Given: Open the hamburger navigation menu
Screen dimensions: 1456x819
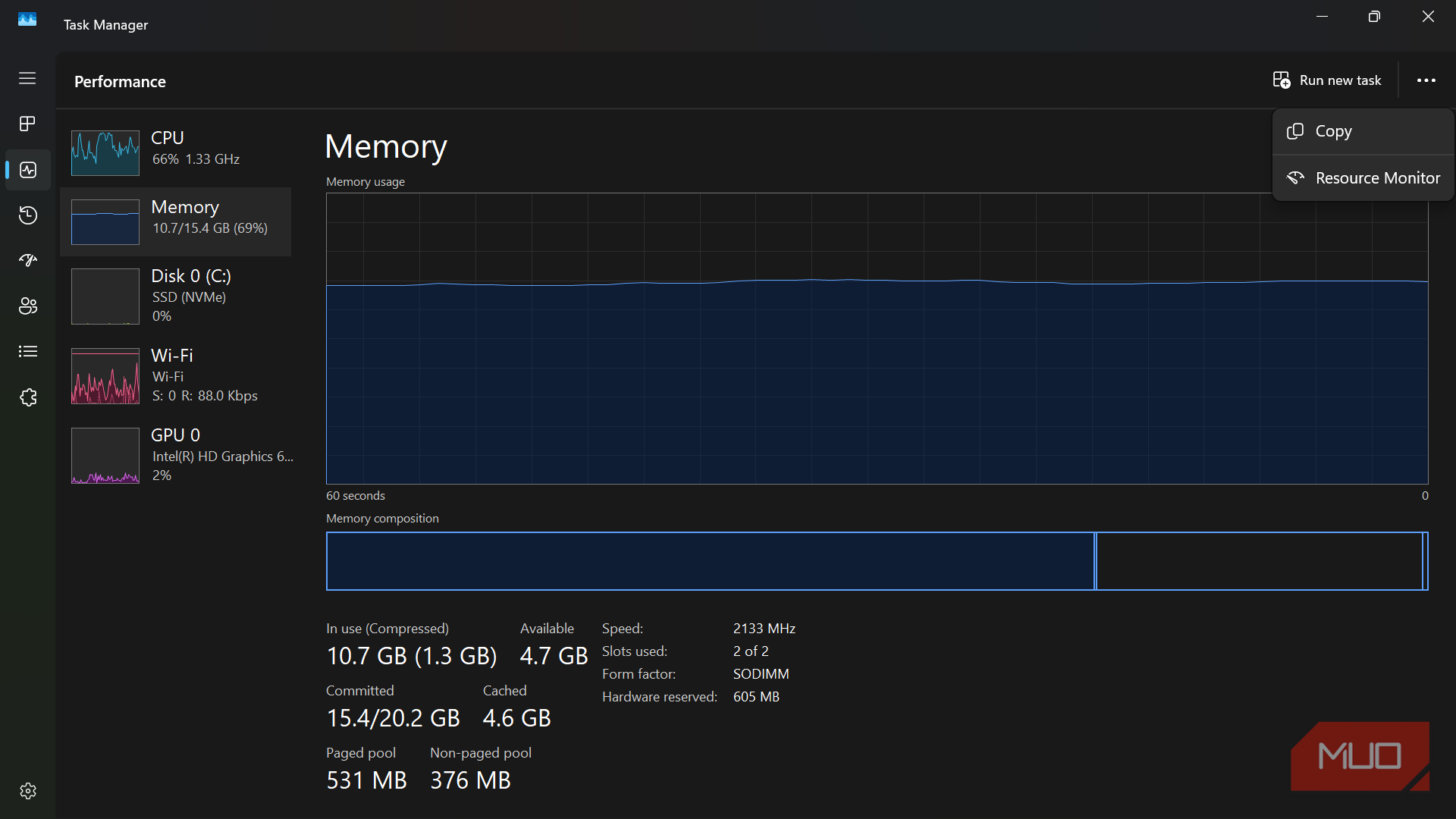Looking at the screenshot, I should pos(27,78).
